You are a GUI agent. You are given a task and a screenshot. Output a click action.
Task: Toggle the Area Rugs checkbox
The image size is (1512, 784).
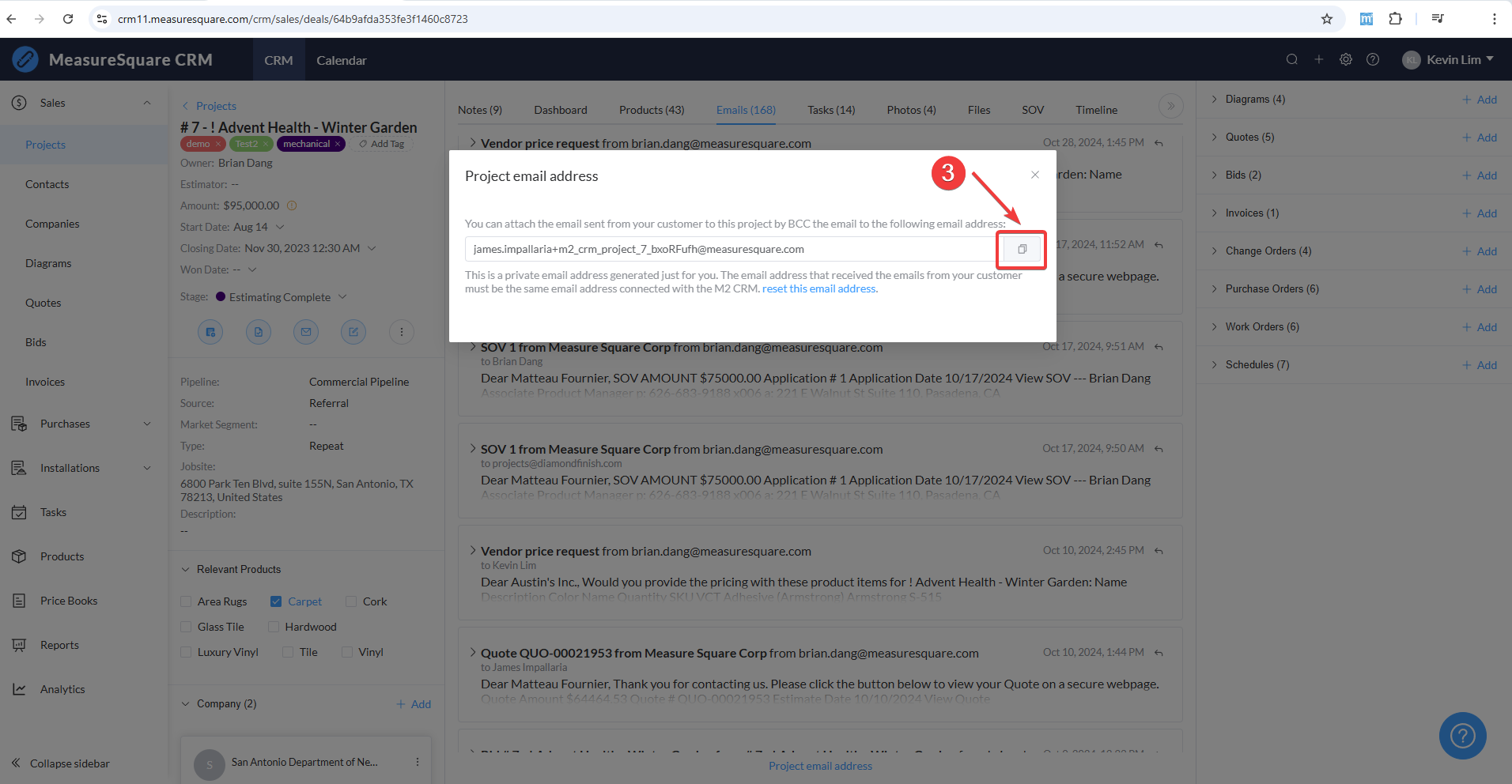coord(186,601)
